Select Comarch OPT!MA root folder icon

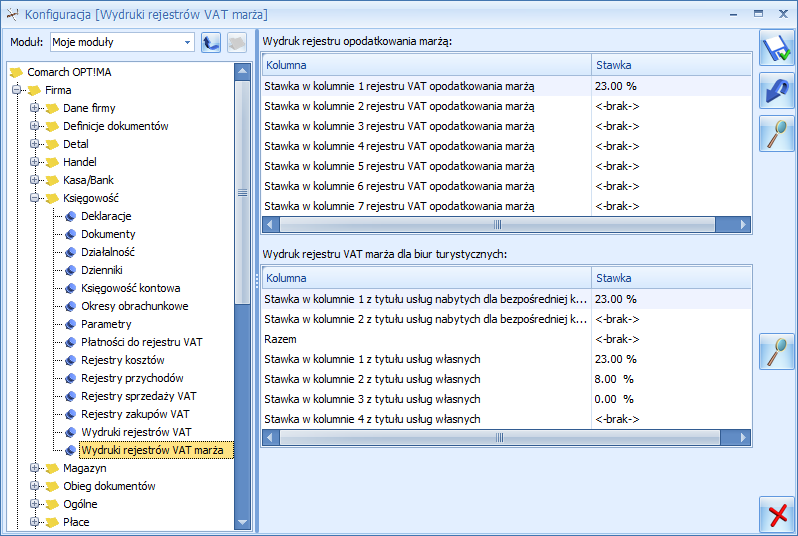tap(17, 72)
